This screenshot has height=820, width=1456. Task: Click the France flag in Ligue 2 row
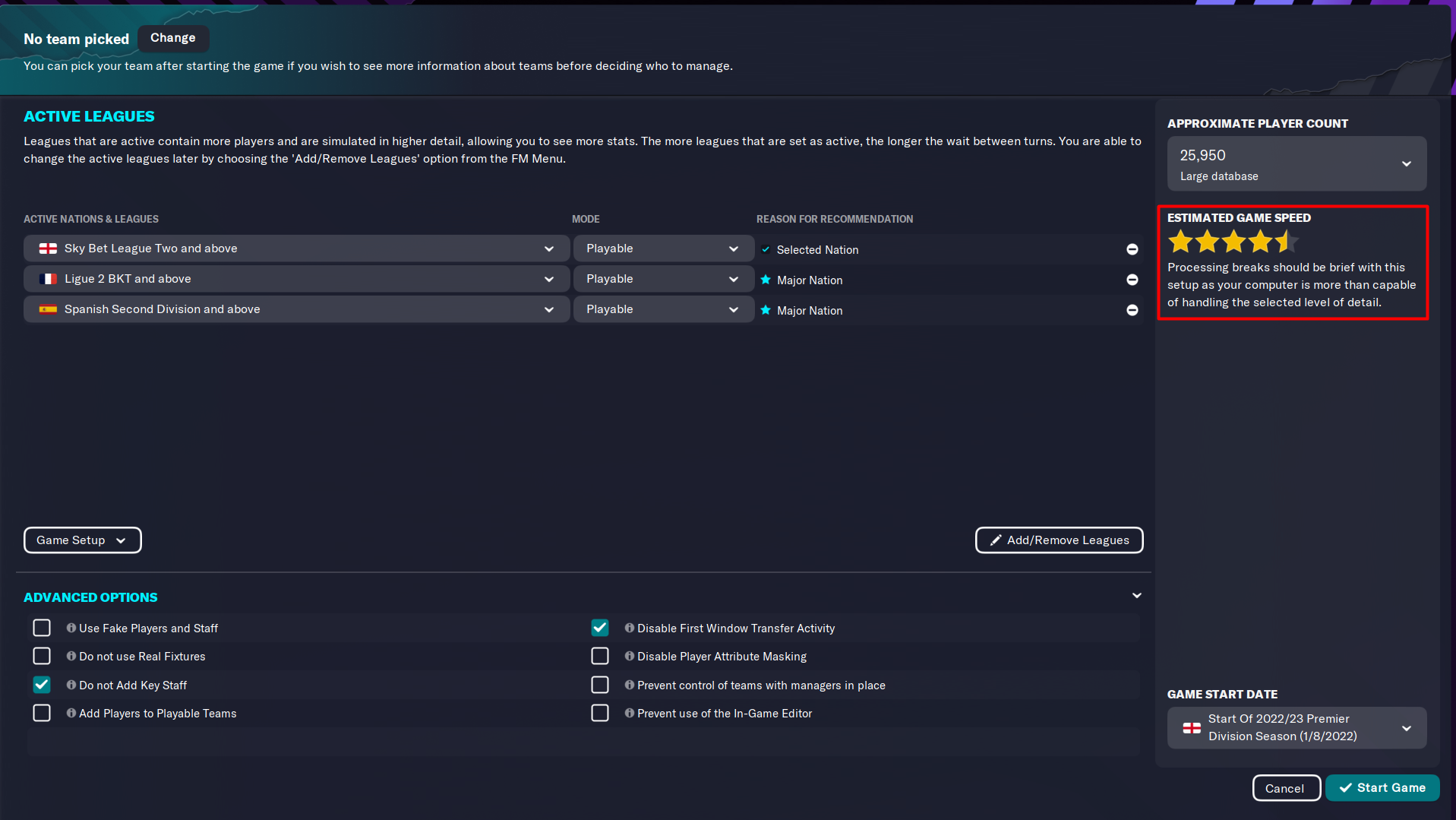tap(48, 279)
